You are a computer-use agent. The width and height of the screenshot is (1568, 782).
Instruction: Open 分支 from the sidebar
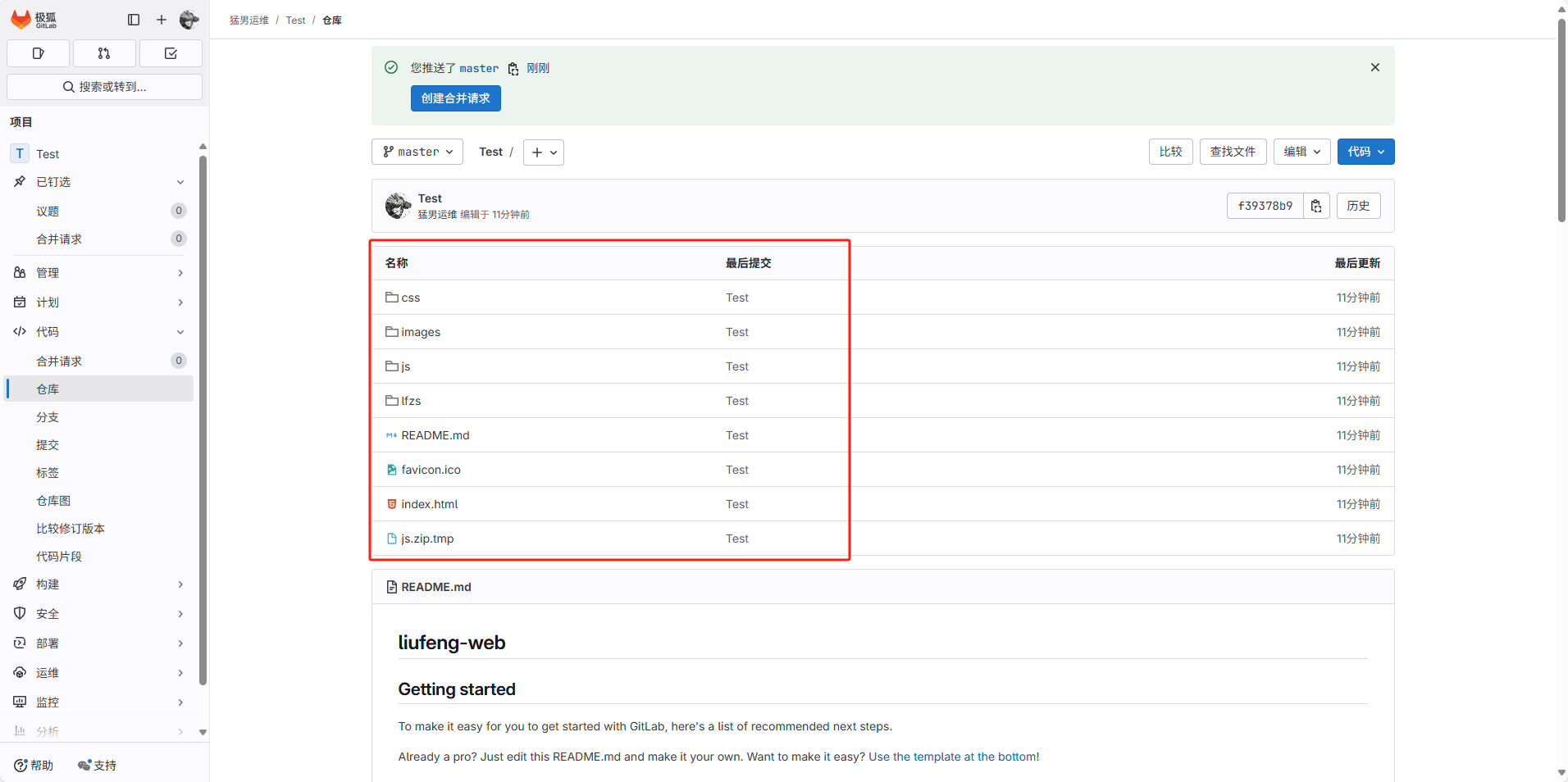[x=47, y=416]
